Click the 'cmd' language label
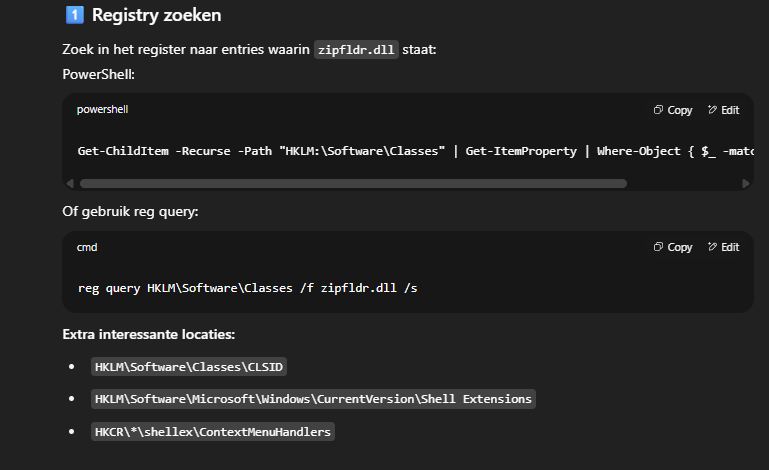This screenshot has height=470, width=769. 87,247
